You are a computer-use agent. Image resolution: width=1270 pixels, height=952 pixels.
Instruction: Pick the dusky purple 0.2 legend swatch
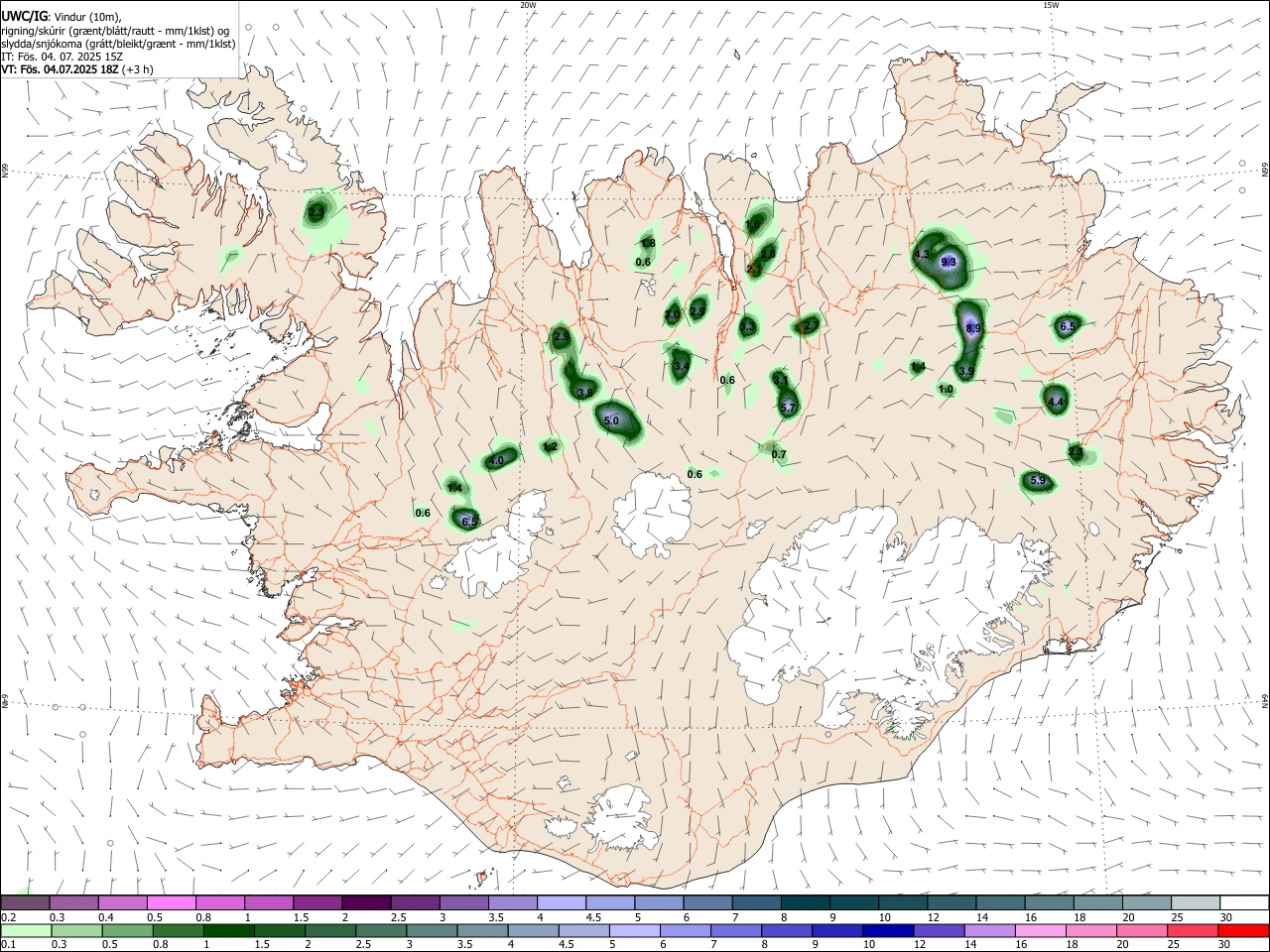tap(25, 902)
